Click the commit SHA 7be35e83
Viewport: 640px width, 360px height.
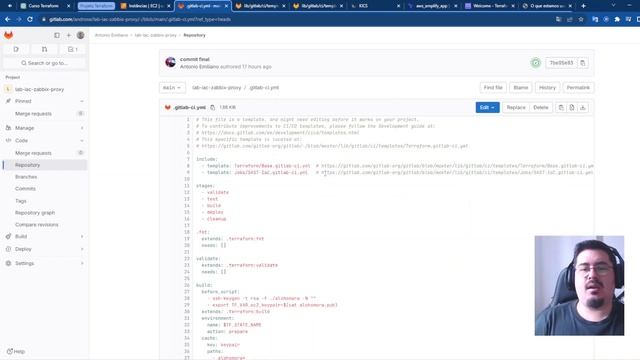(561, 63)
